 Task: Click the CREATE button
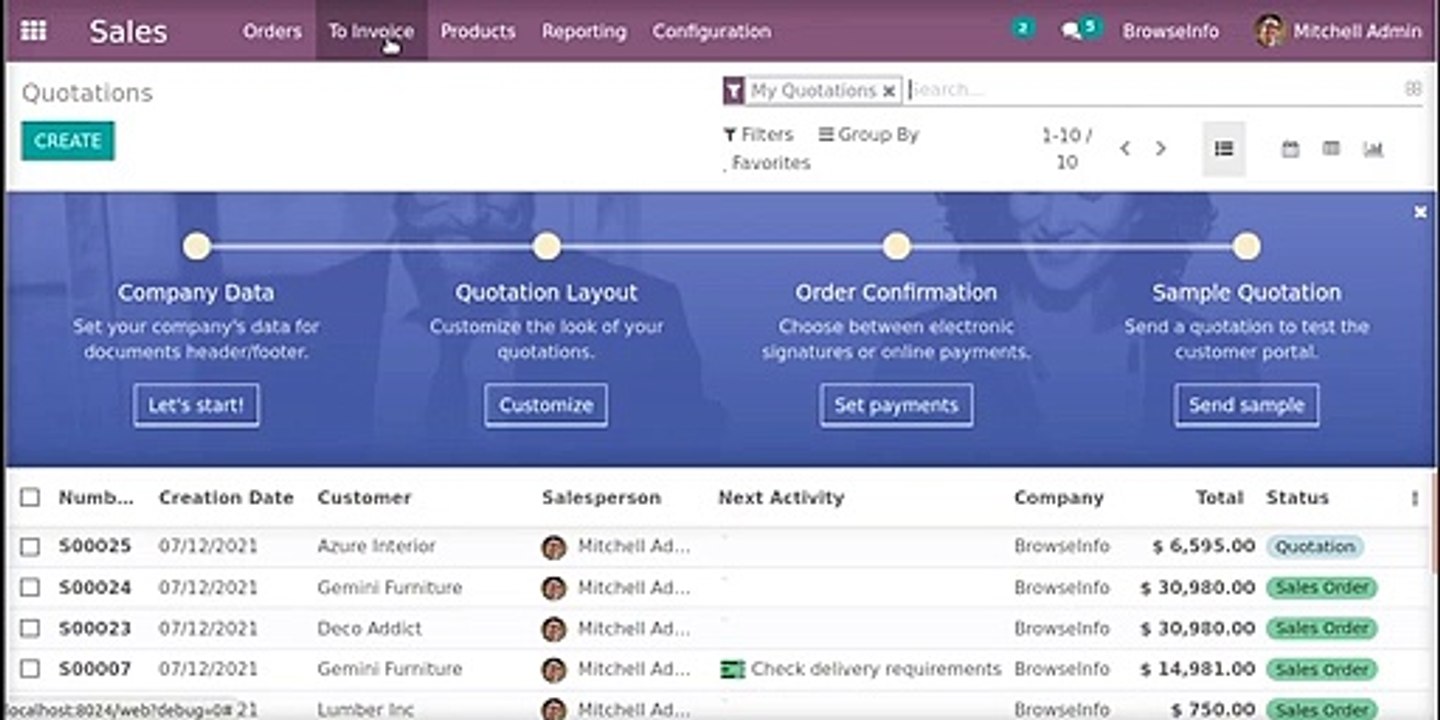pyautogui.click(x=68, y=141)
